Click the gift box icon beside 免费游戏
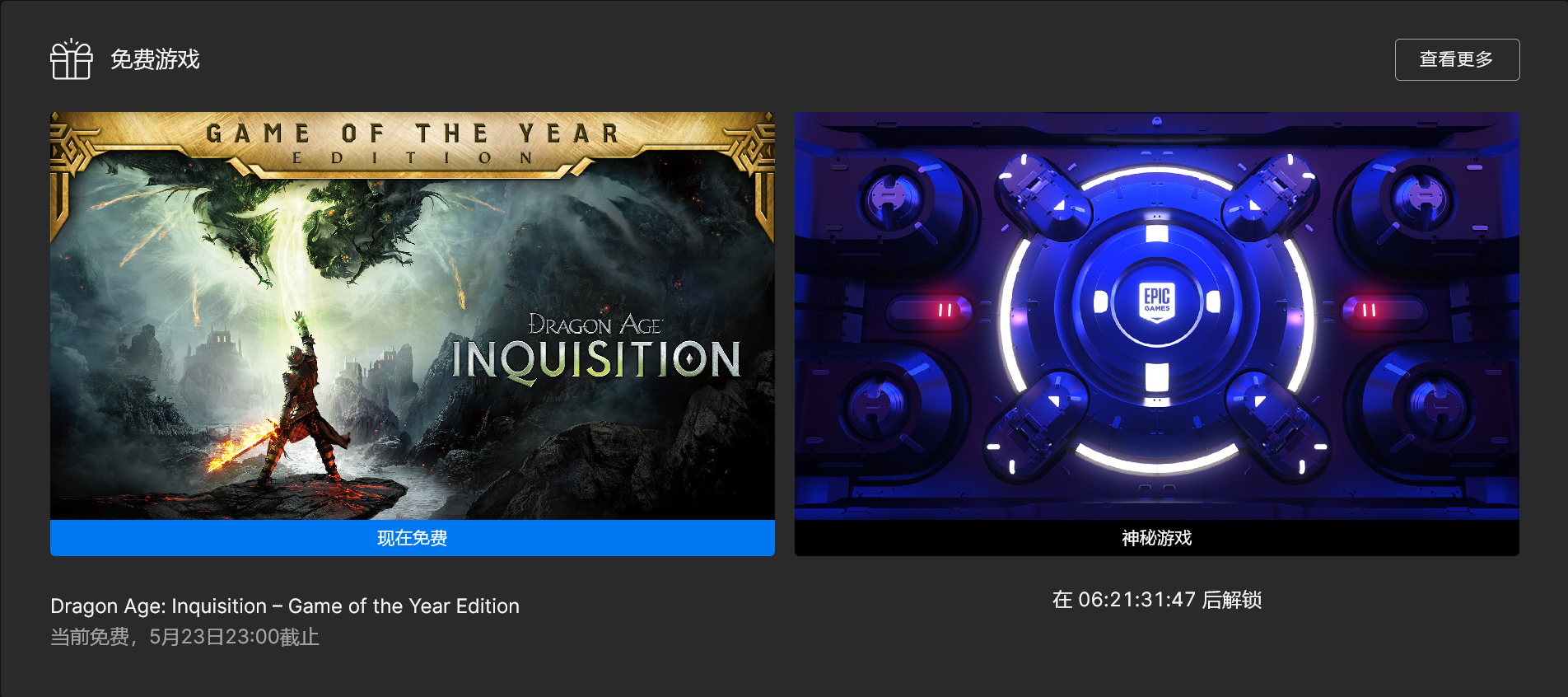 click(x=71, y=59)
